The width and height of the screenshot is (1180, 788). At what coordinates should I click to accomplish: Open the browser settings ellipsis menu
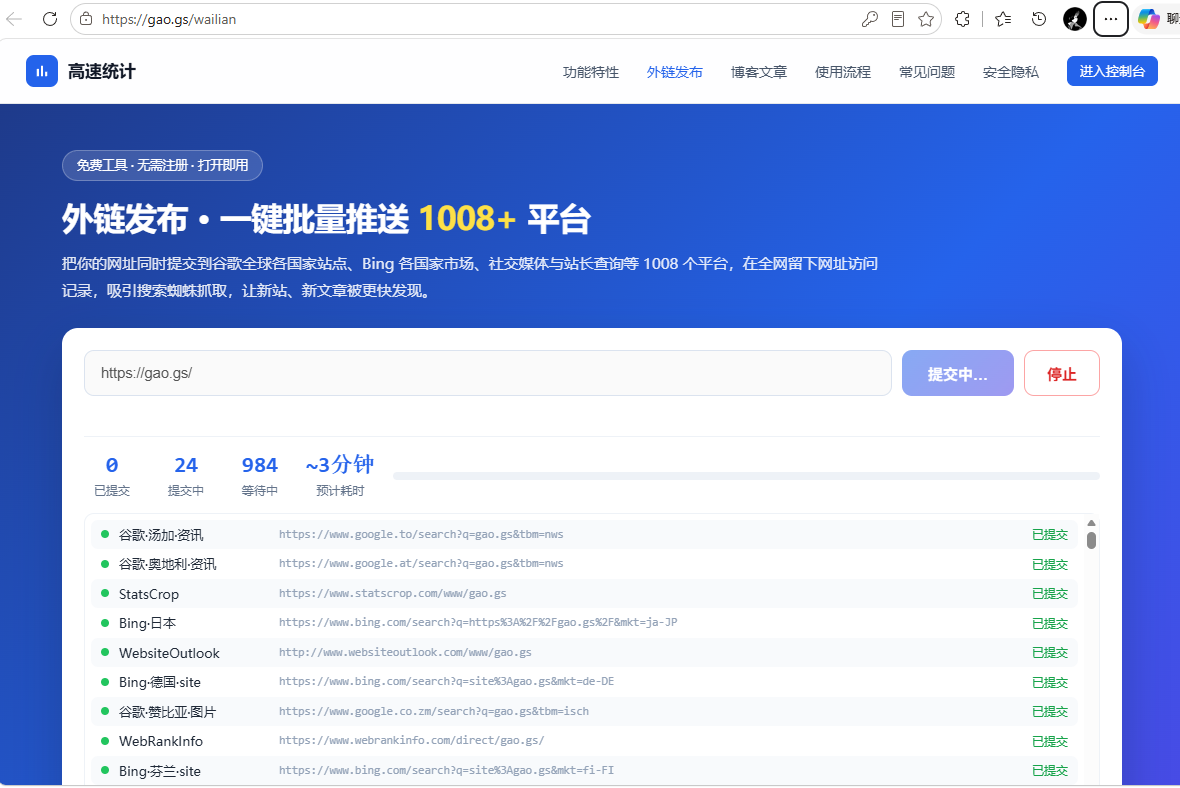click(1111, 19)
